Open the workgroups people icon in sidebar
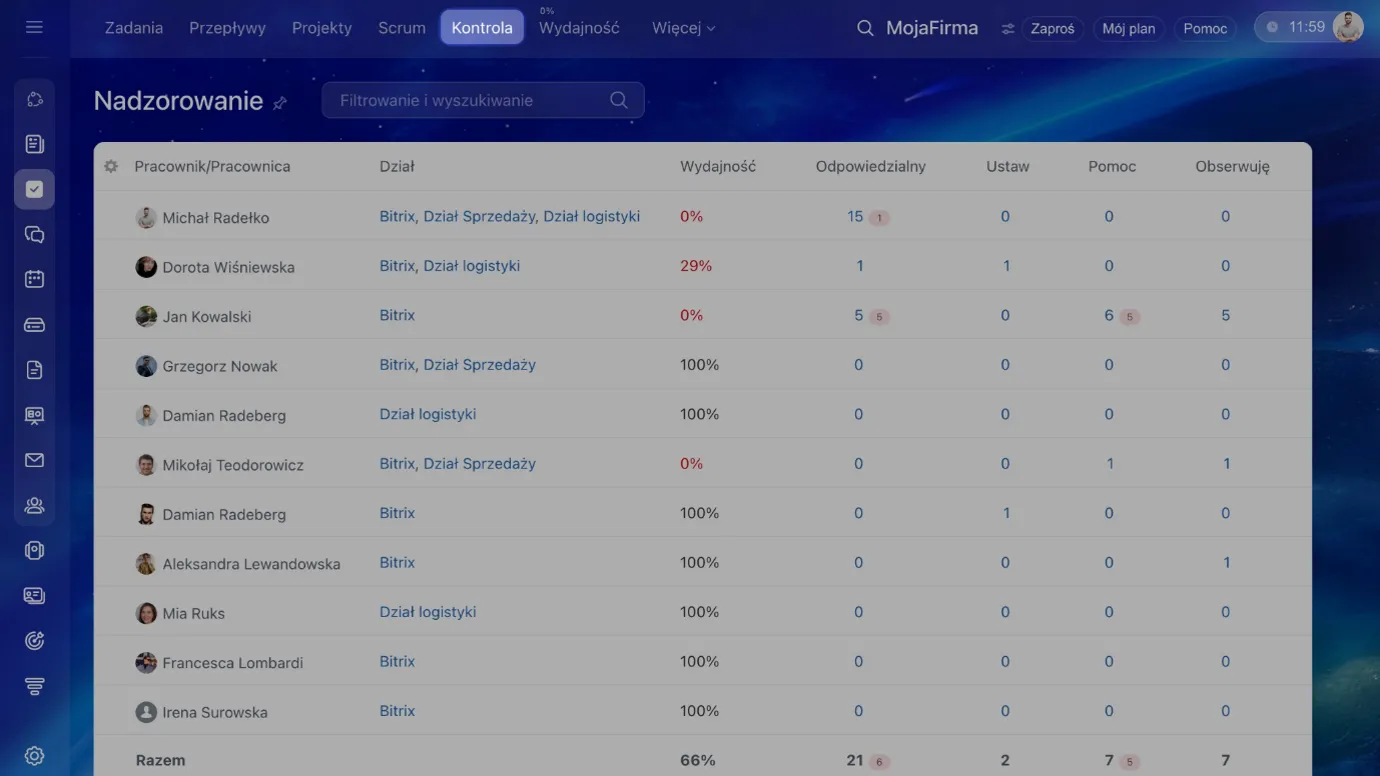This screenshot has width=1380, height=776. click(34, 506)
